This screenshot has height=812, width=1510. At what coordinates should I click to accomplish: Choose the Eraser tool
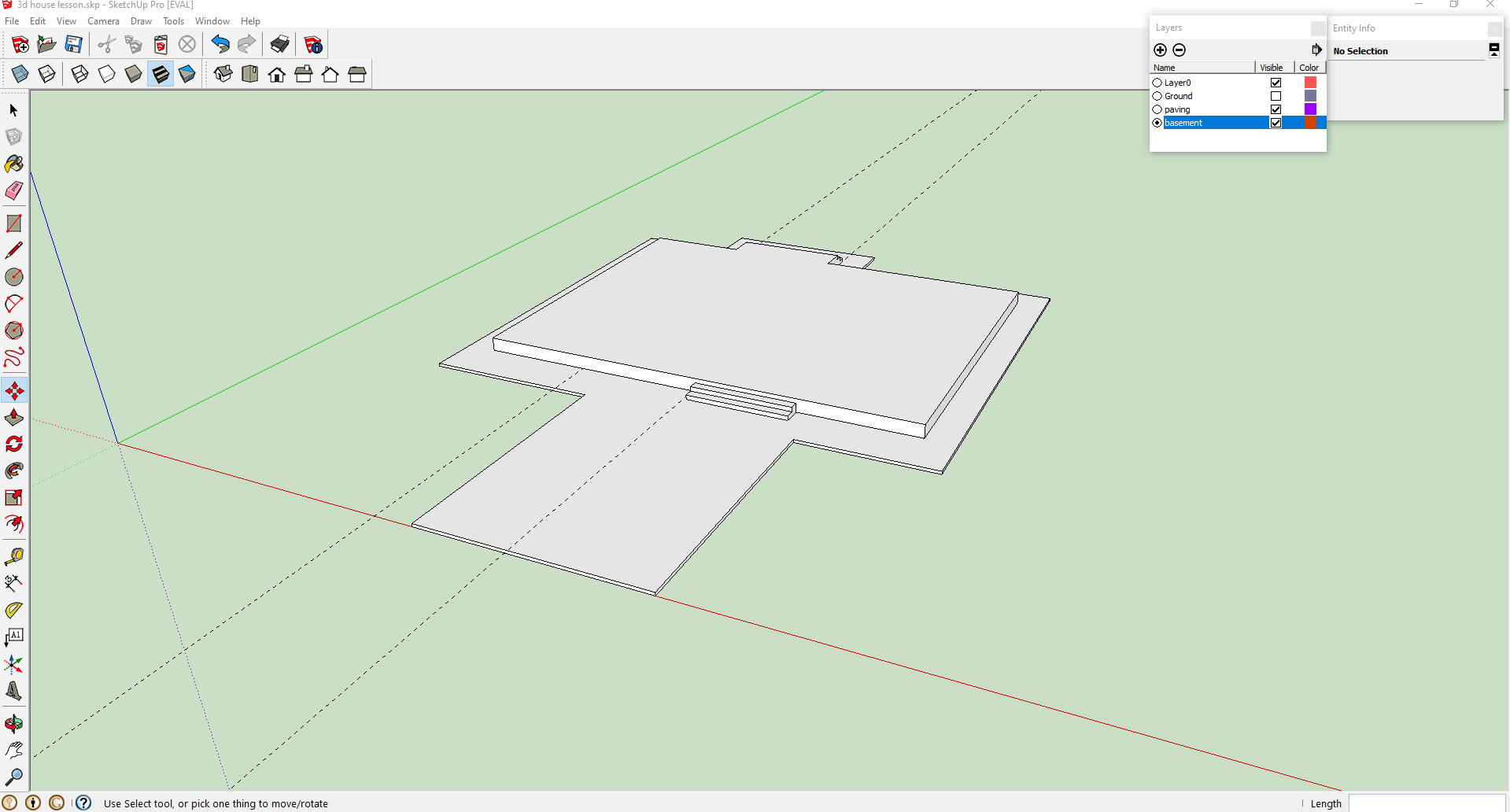(x=13, y=190)
